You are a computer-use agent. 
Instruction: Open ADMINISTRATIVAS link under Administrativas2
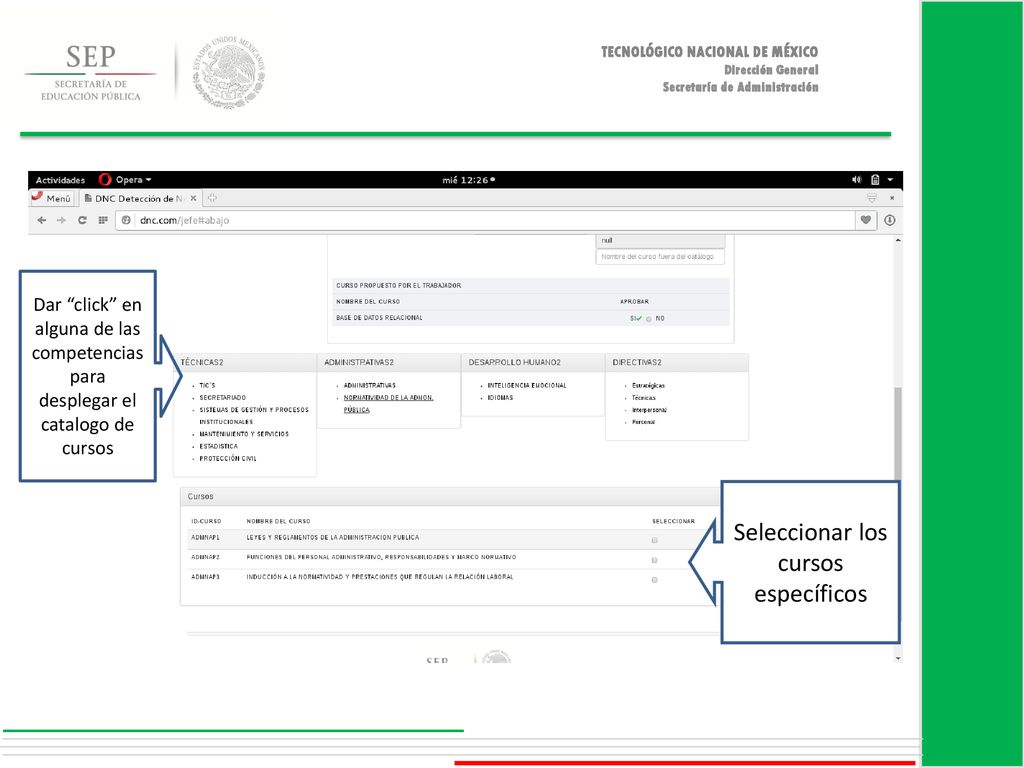[370, 386]
